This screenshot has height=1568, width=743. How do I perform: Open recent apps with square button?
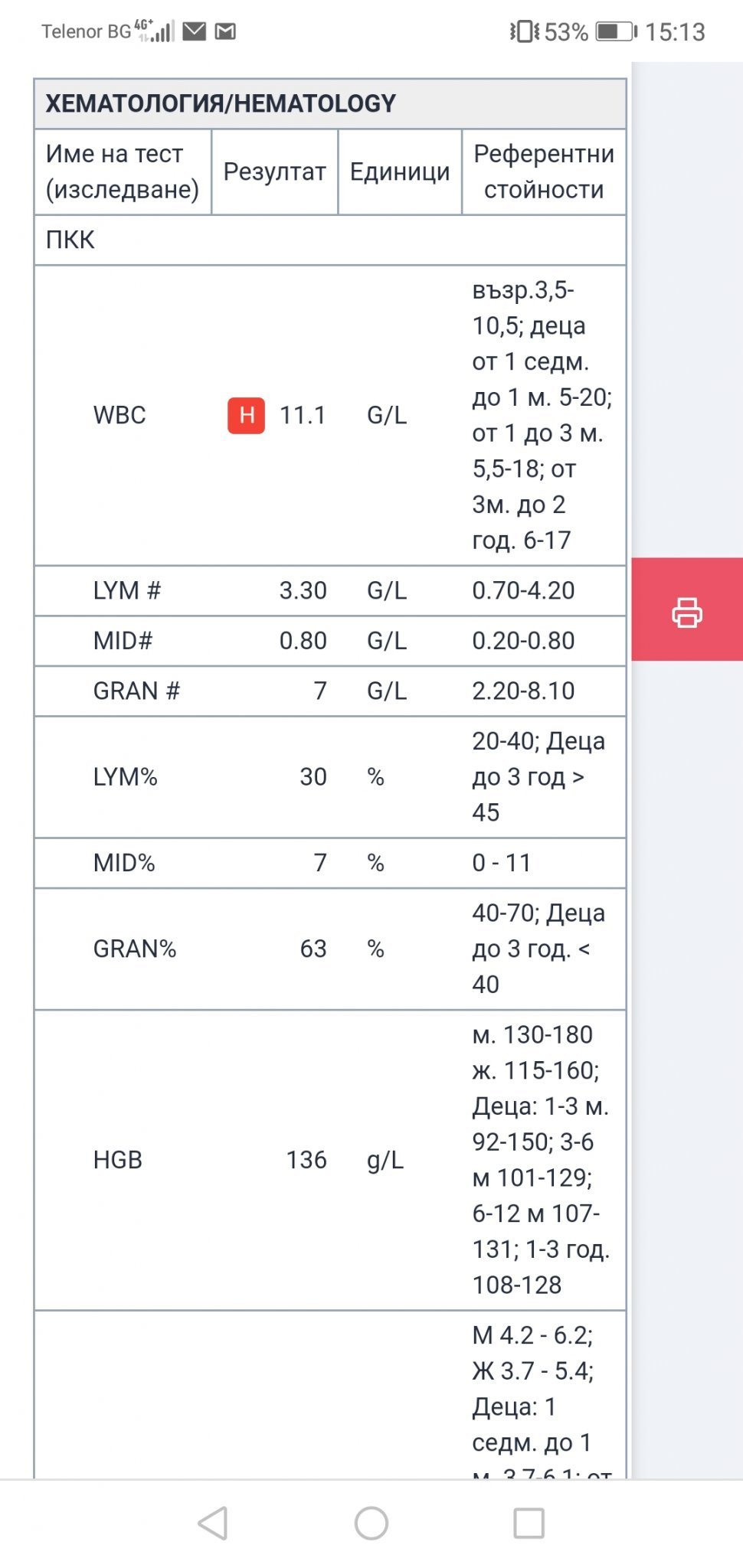529,1523
